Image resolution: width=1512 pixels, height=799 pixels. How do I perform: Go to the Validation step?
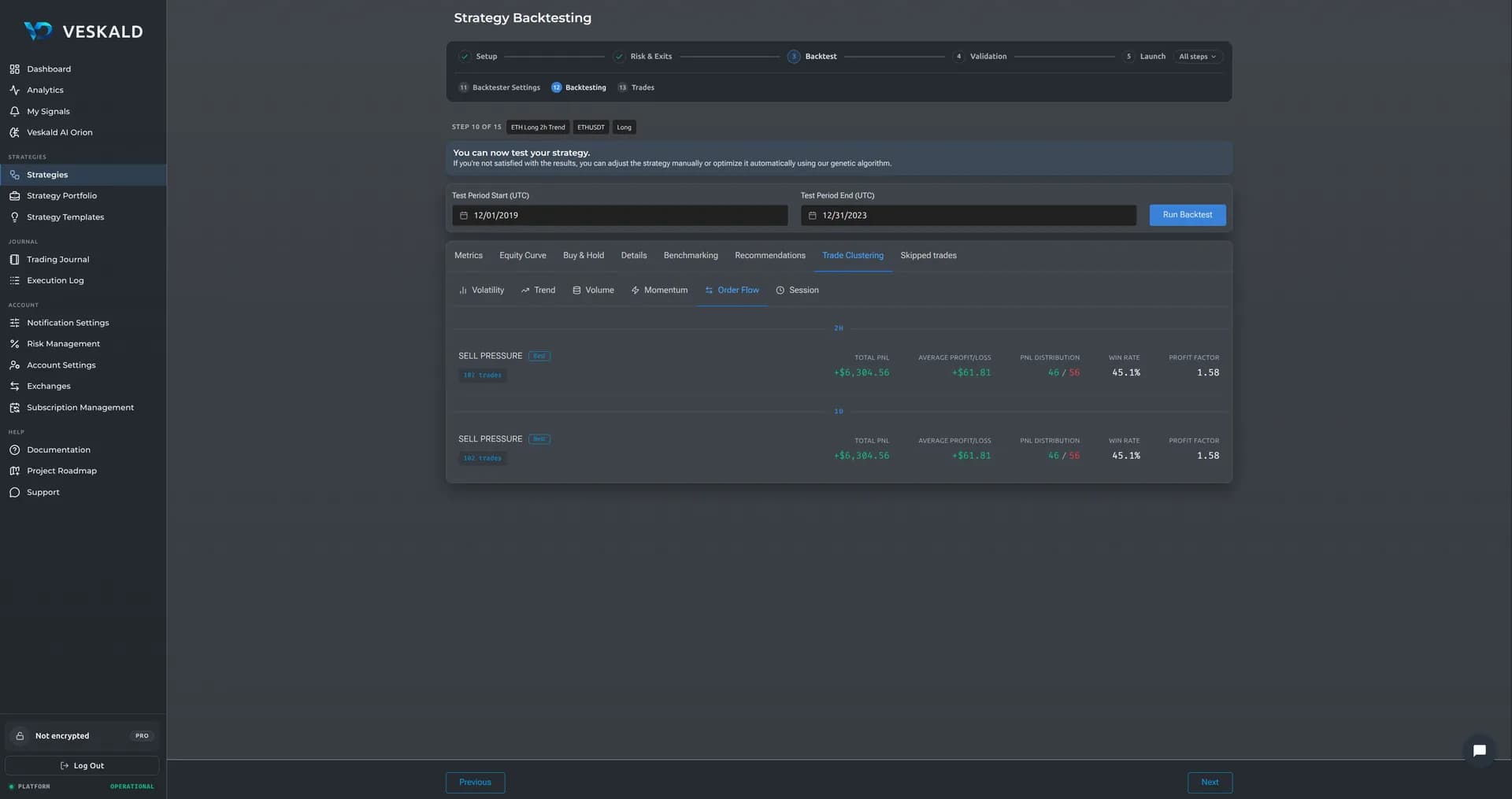point(980,57)
